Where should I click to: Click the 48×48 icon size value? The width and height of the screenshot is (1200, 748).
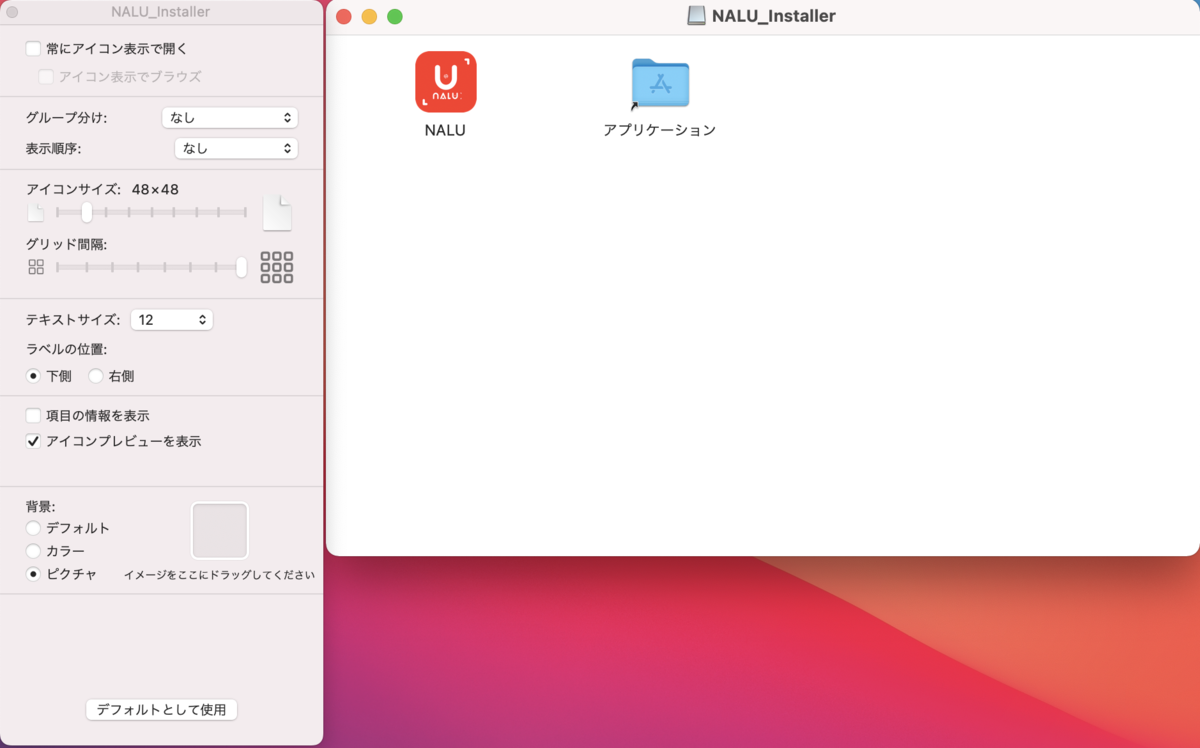[x=155, y=189]
